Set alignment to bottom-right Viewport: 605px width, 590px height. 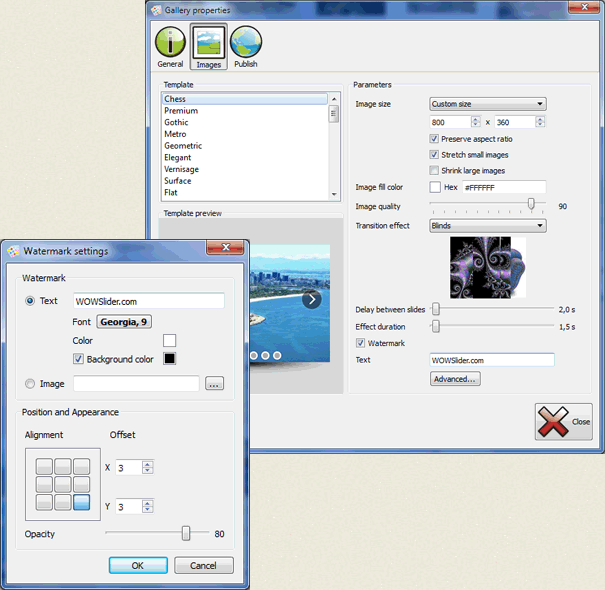click(x=81, y=502)
